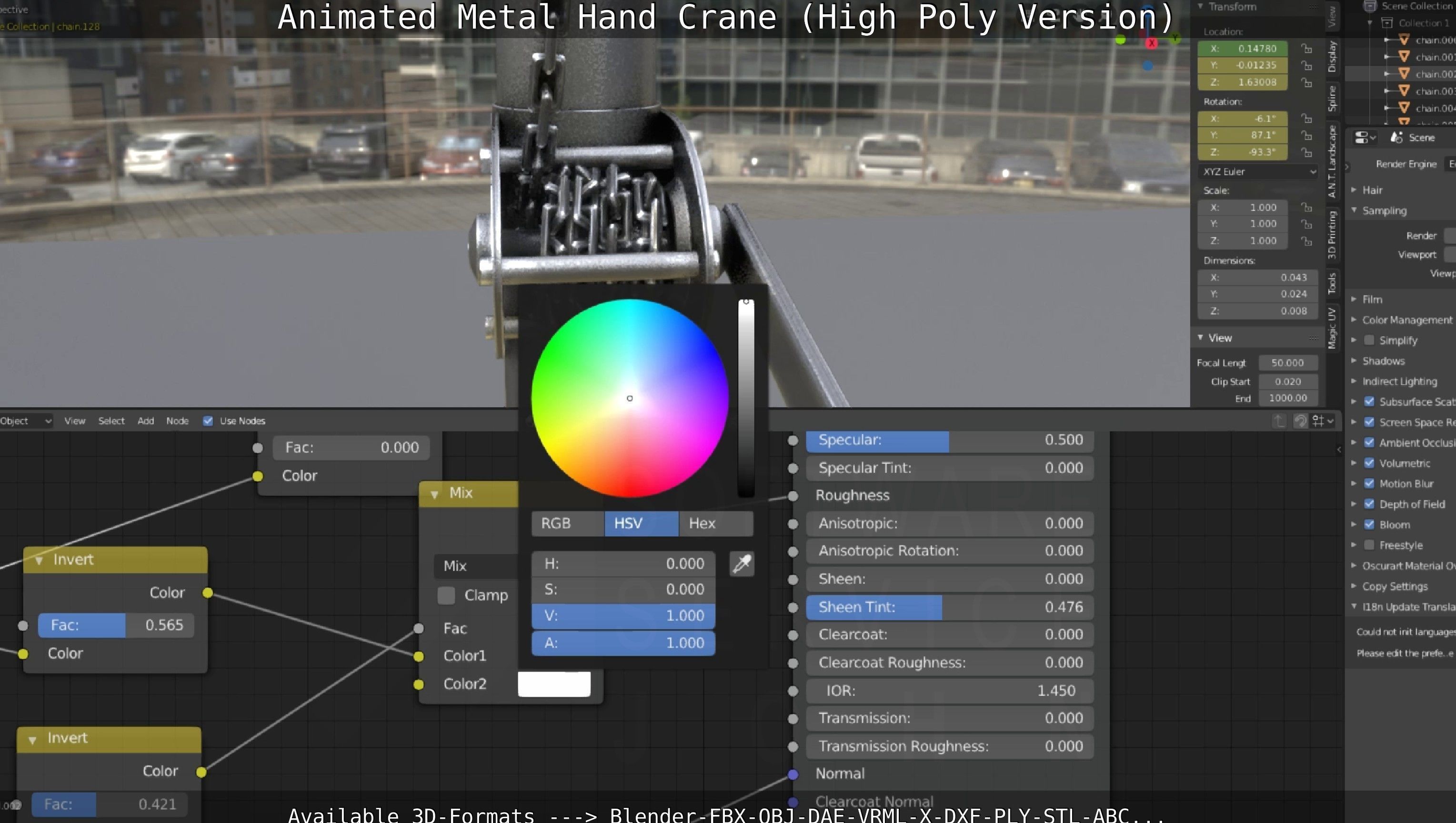Click the red X axis gizmo ball

pyautogui.click(x=1151, y=43)
